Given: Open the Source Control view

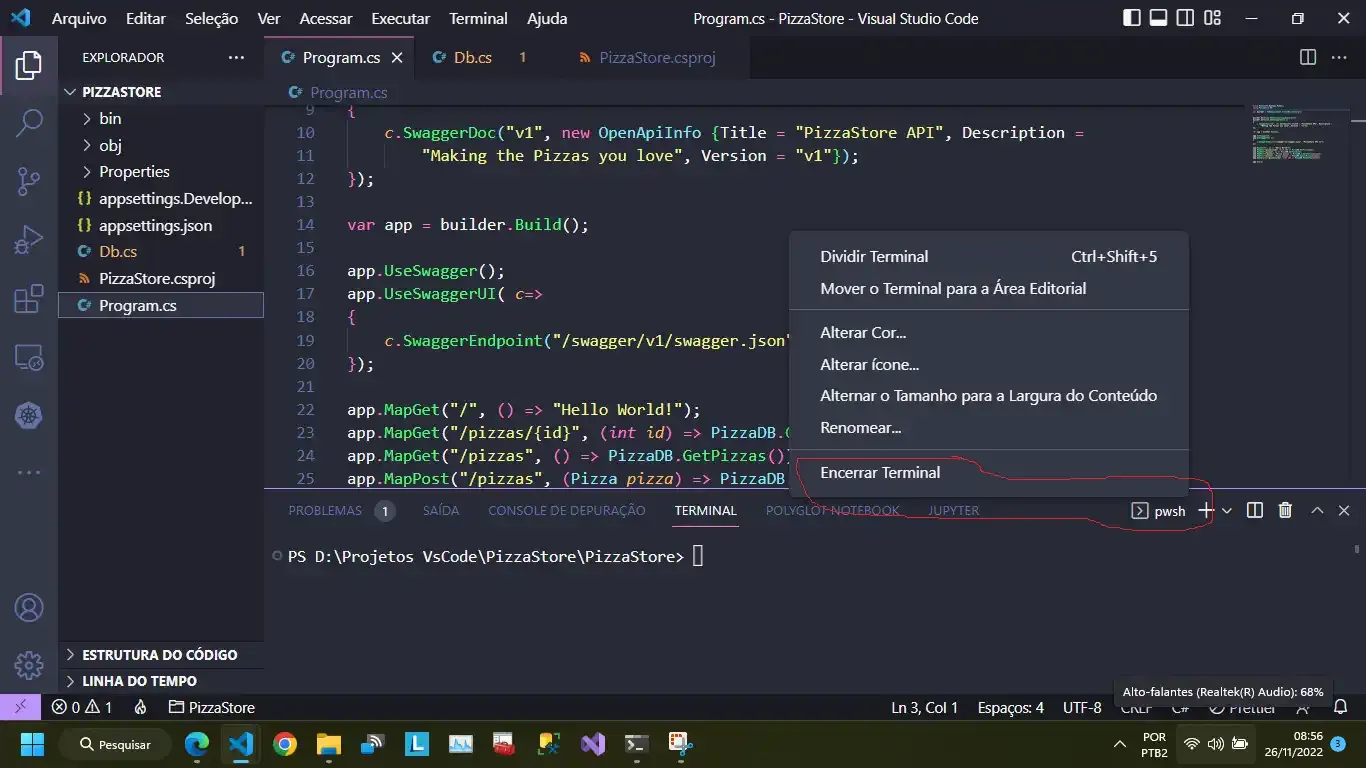Looking at the screenshot, I should 29,181.
